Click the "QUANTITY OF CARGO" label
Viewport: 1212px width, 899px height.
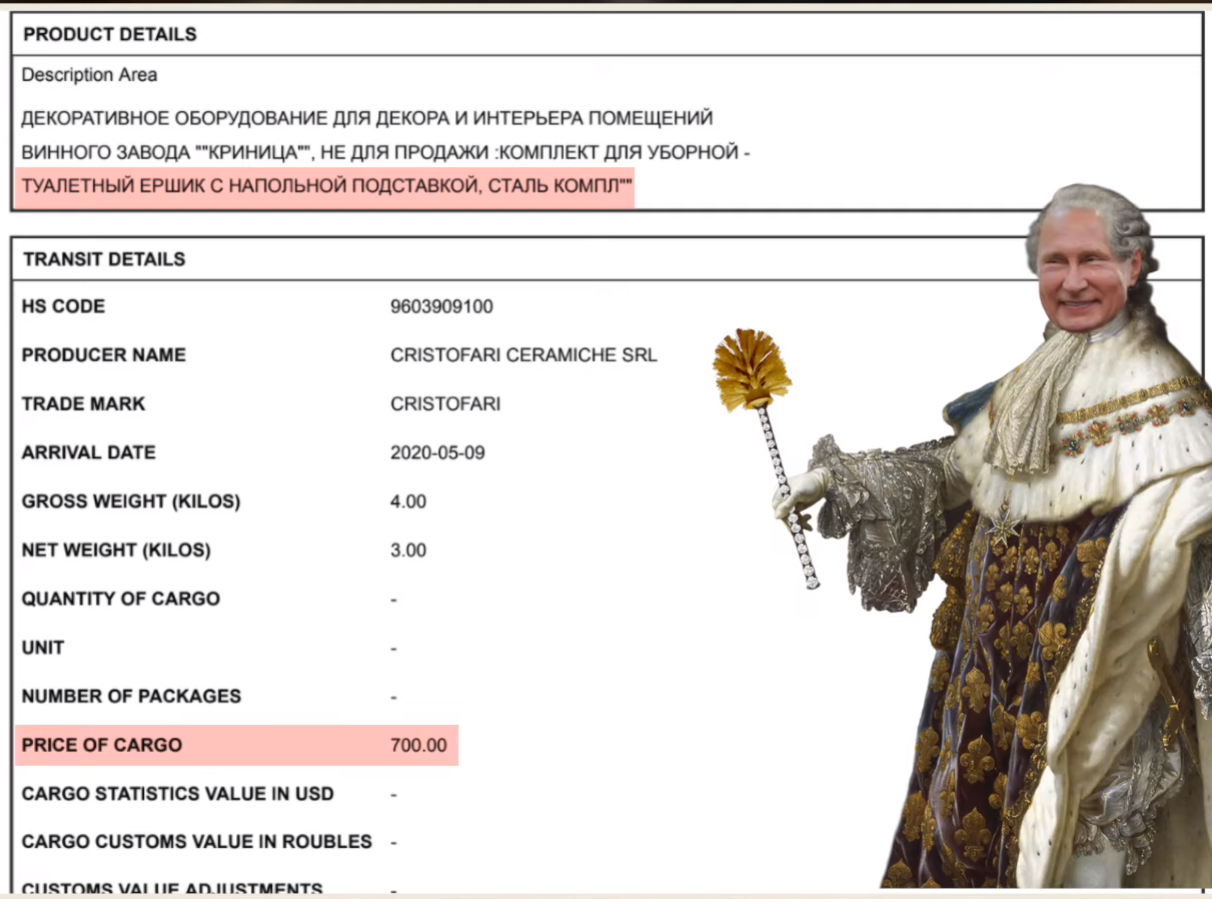(x=121, y=599)
